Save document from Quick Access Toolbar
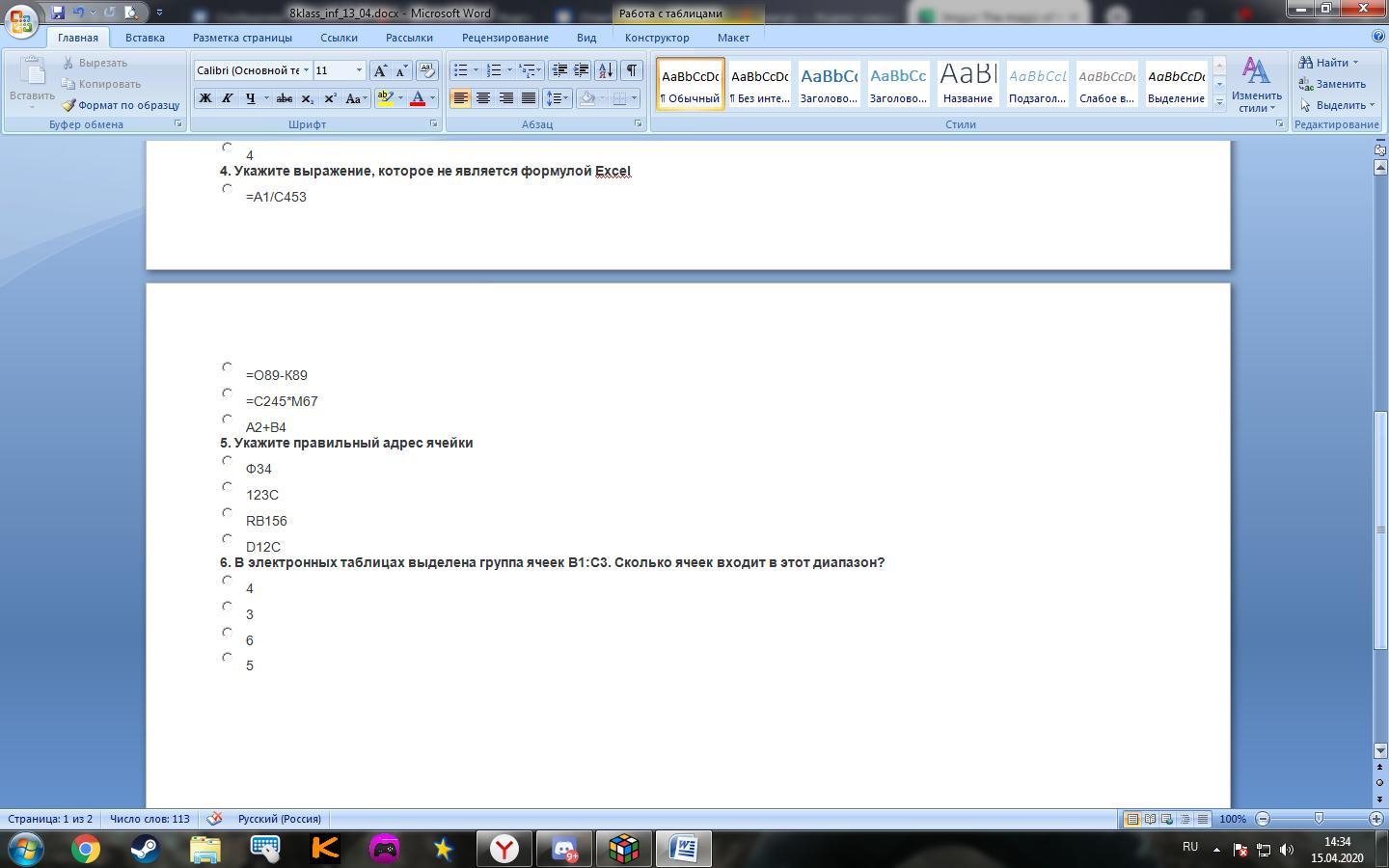 [58, 13]
